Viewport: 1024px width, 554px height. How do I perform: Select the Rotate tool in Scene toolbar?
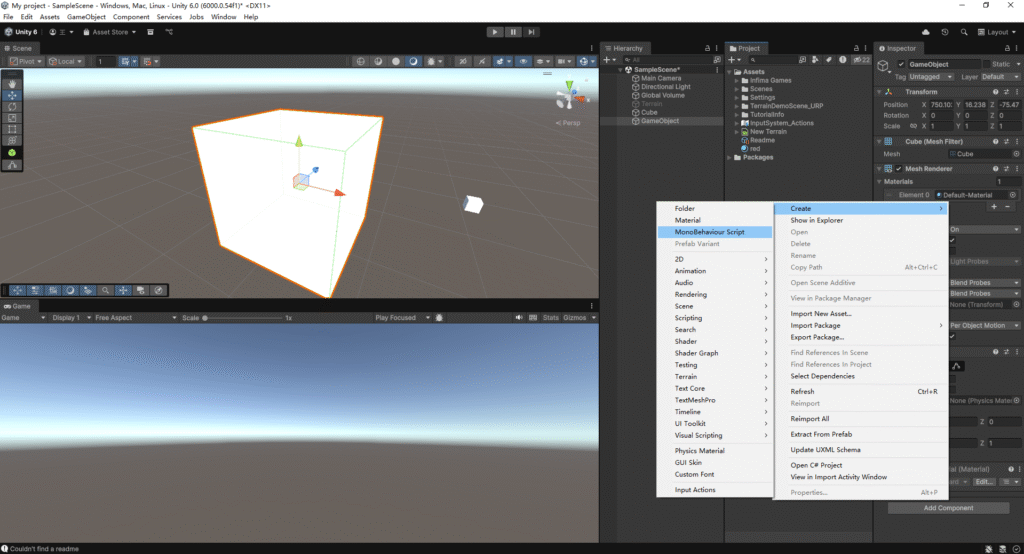click(x=12, y=106)
